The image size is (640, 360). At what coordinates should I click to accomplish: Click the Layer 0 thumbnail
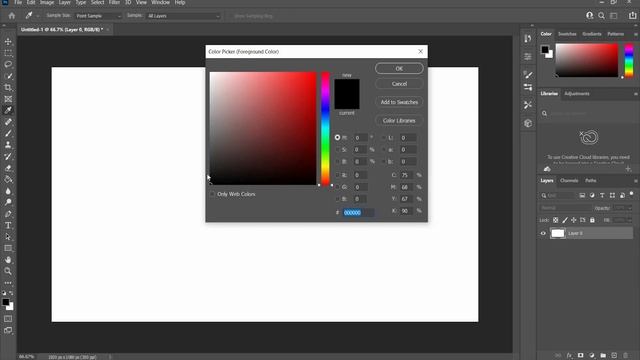[558, 233]
